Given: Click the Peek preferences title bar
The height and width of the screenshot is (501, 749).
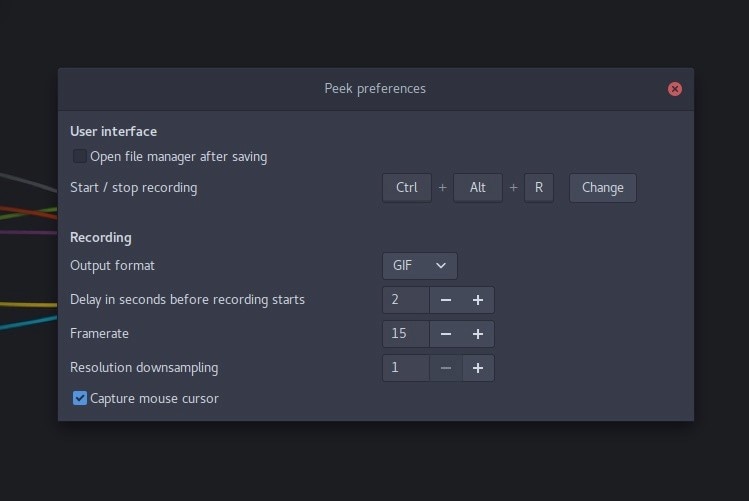Looking at the screenshot, I should click(375, 89).
